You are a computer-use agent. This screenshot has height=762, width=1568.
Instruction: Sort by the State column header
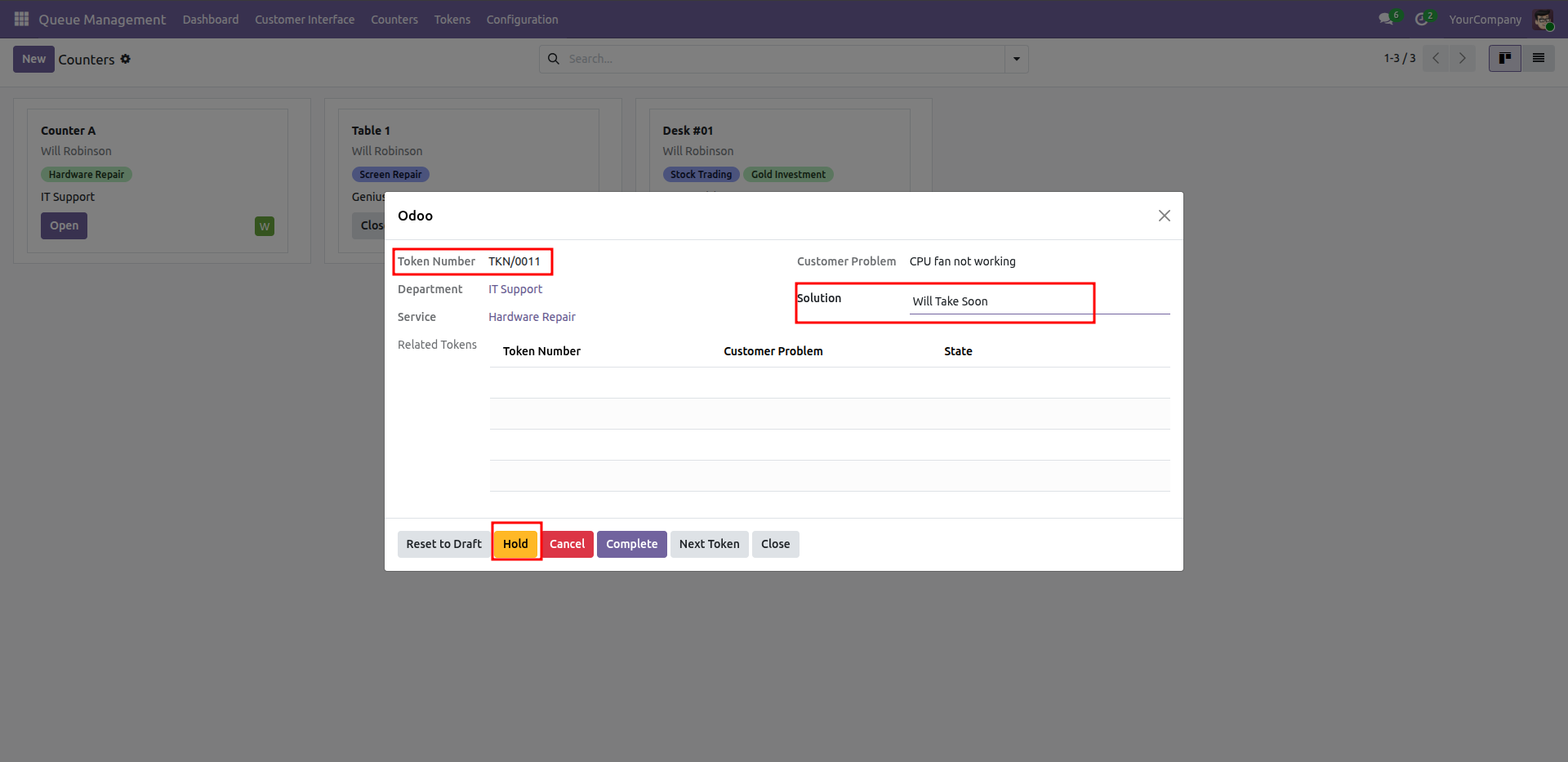pos(958,351)
